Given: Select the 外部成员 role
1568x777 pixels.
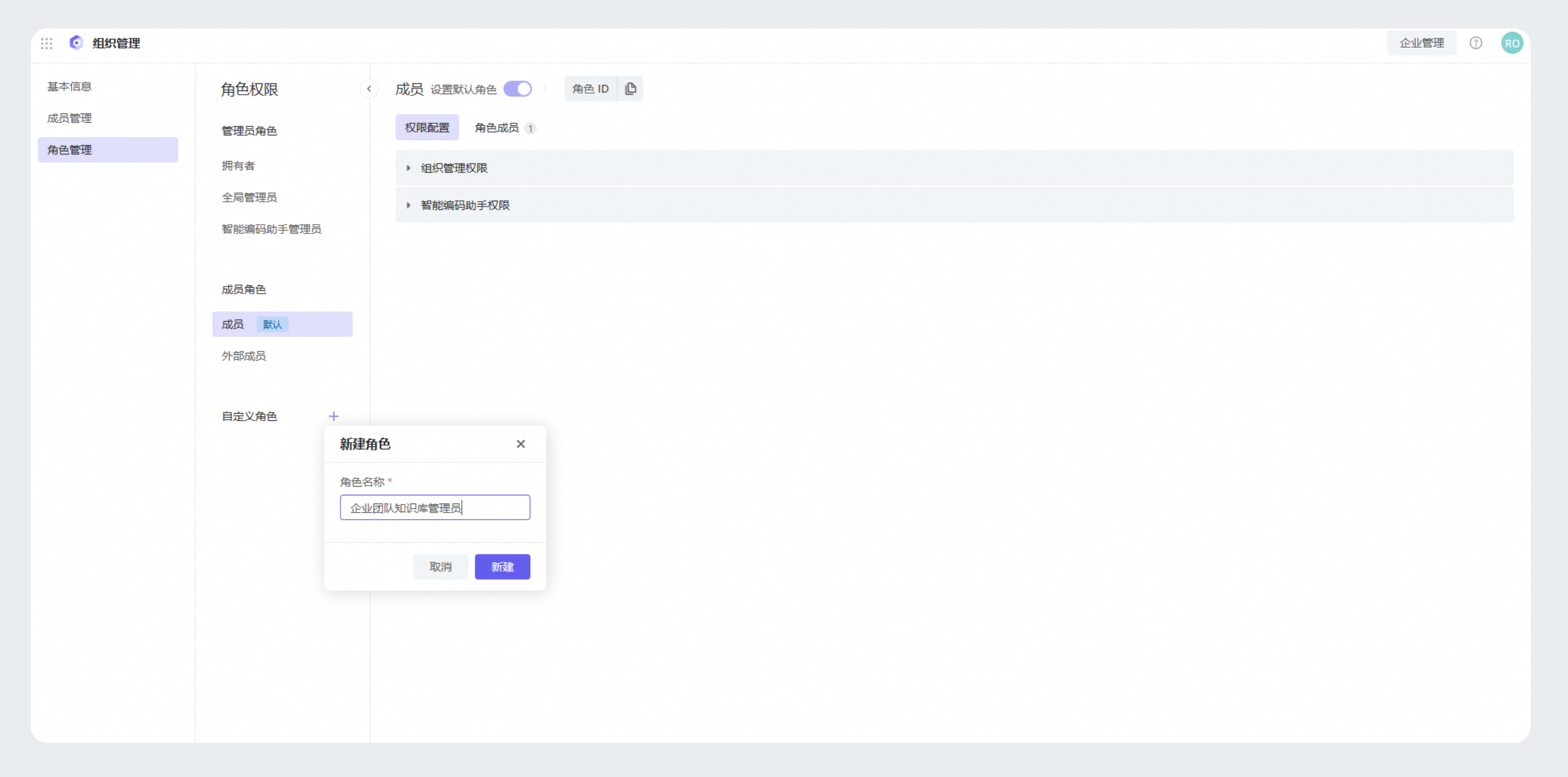Looking at the screenshot, I should tap(243, 356).
